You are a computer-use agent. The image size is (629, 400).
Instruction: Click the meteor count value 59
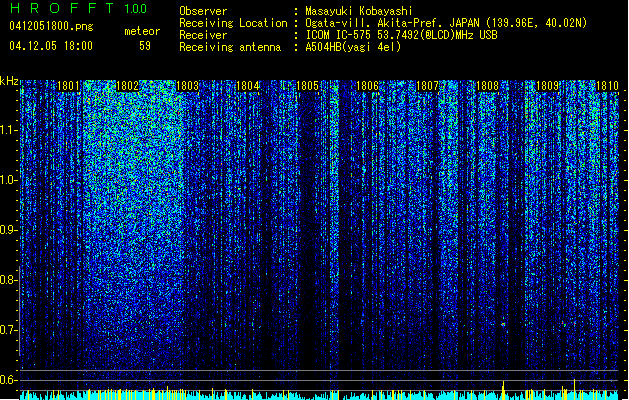coord(145,46)
